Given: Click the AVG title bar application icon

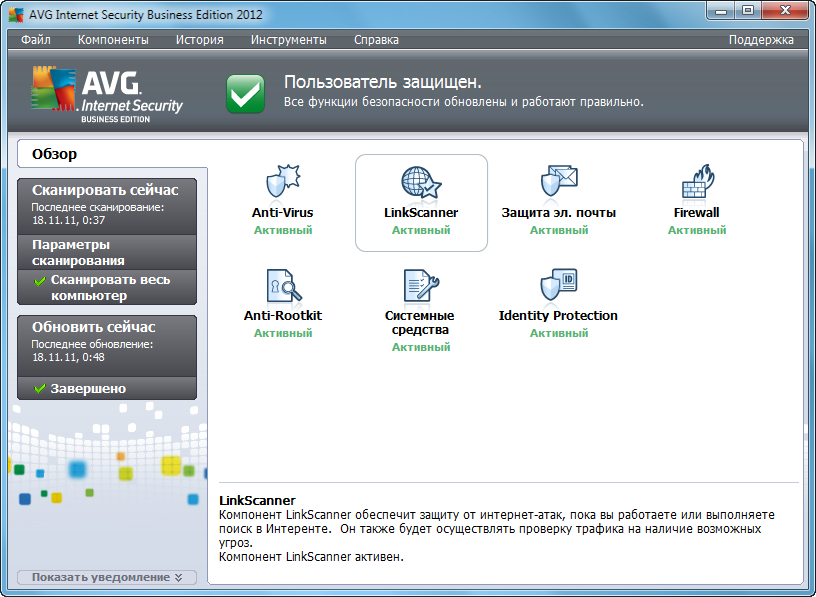Looking at the screenshot, I should click(x=16, y=14).
